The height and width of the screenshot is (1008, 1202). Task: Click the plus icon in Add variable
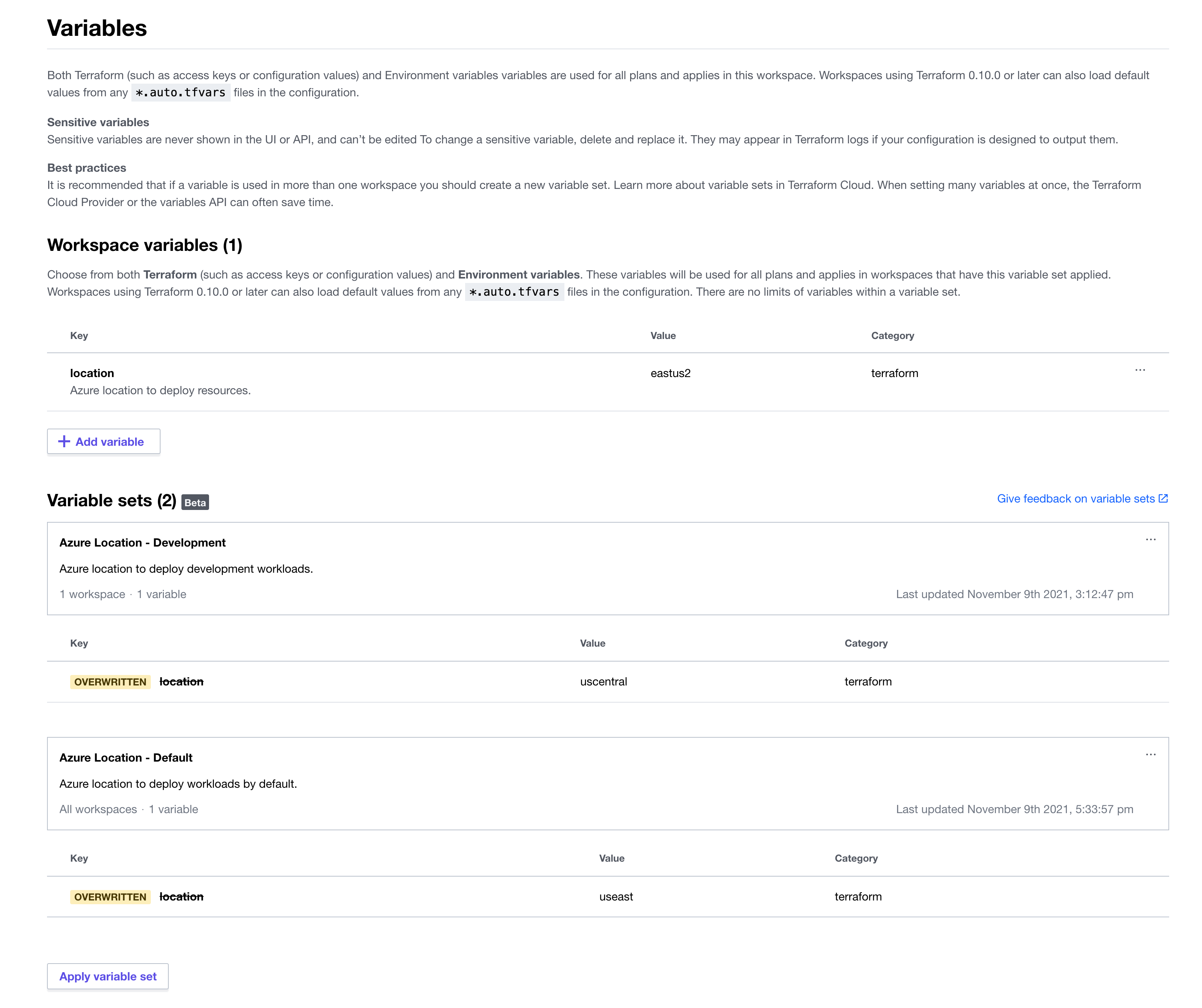[x=64, y=441]
